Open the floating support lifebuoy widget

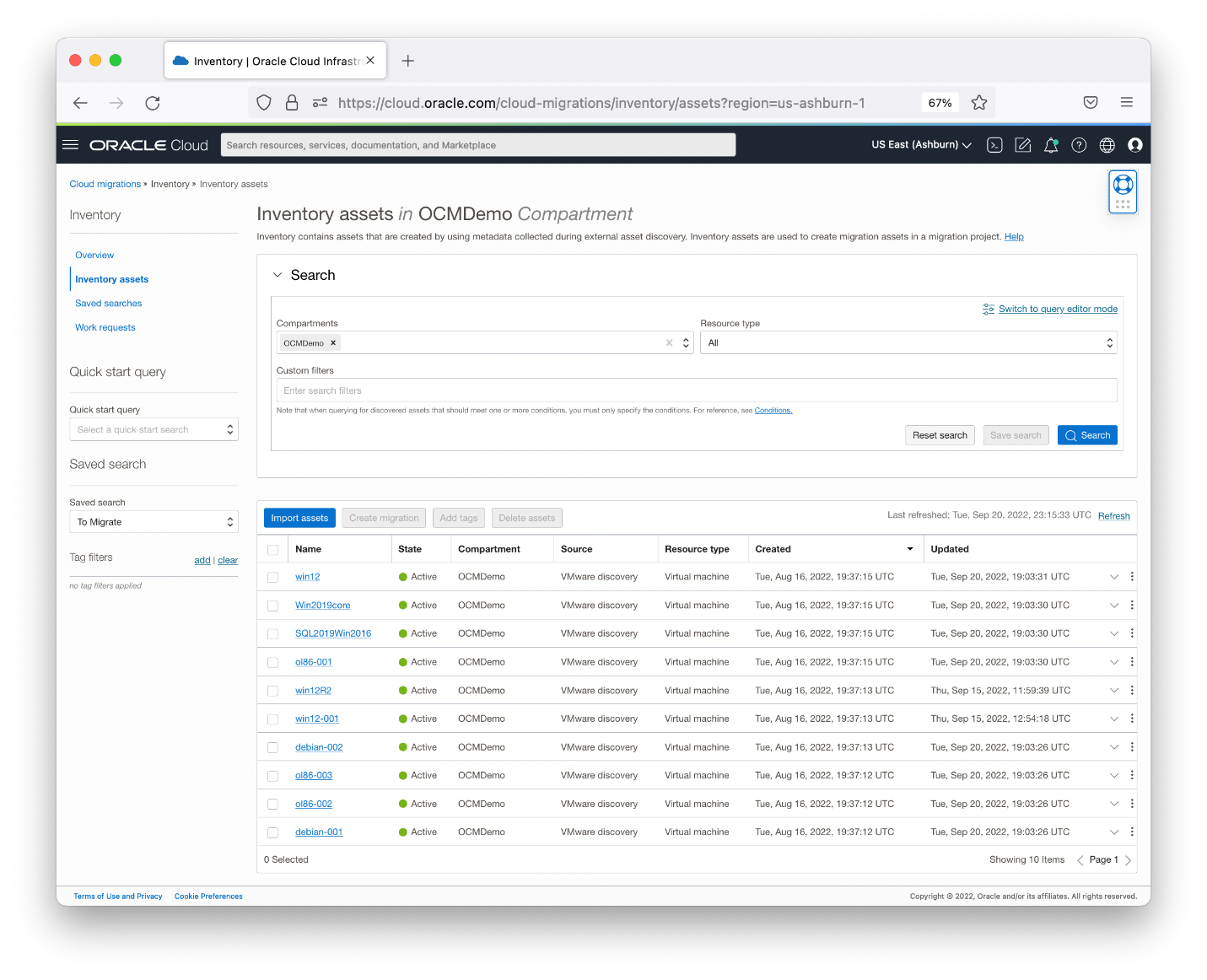click(x=1123, y=191)
